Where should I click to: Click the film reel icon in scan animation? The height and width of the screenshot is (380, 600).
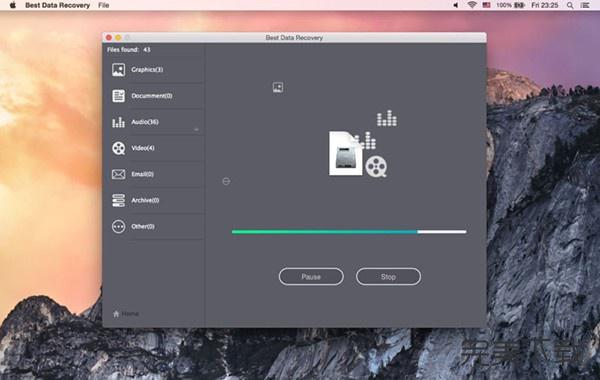coord(376,167)
